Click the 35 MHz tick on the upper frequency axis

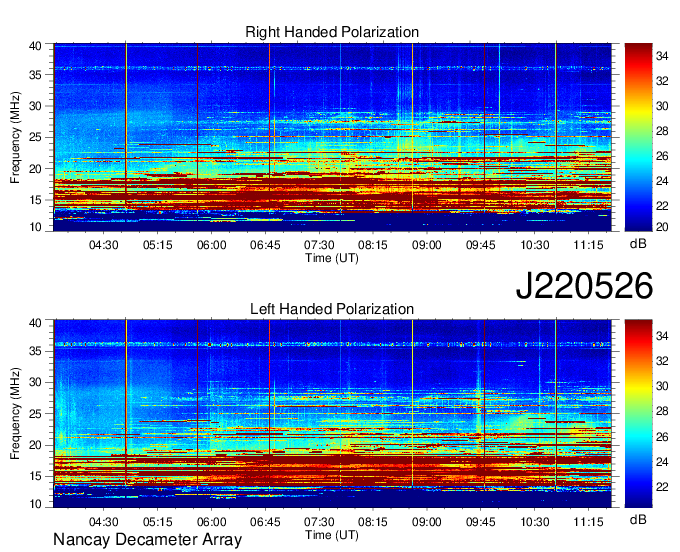[36, 75]
